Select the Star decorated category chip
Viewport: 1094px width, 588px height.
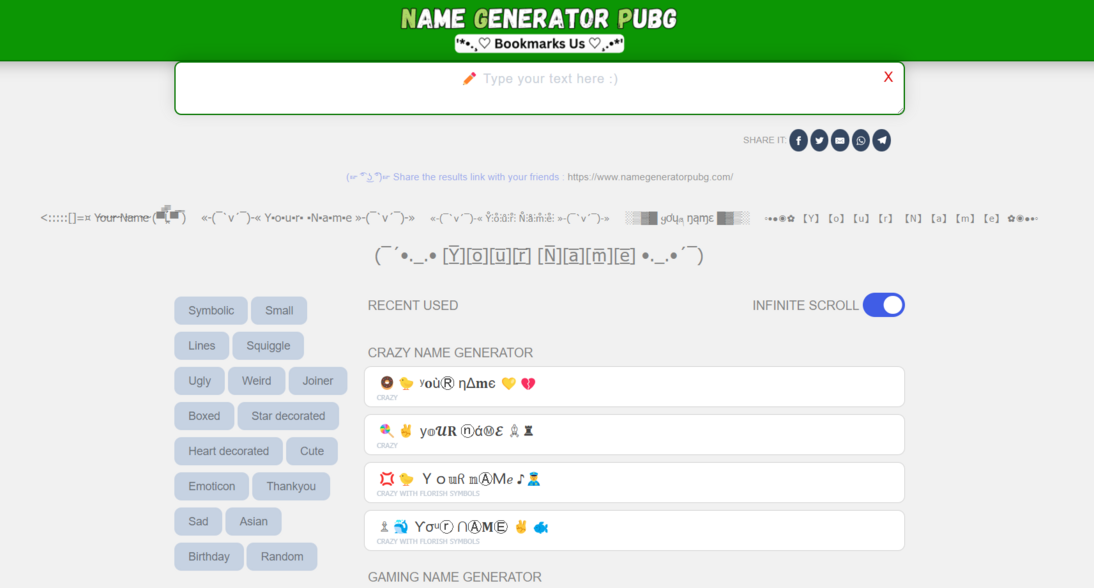(x=288, y=415)
